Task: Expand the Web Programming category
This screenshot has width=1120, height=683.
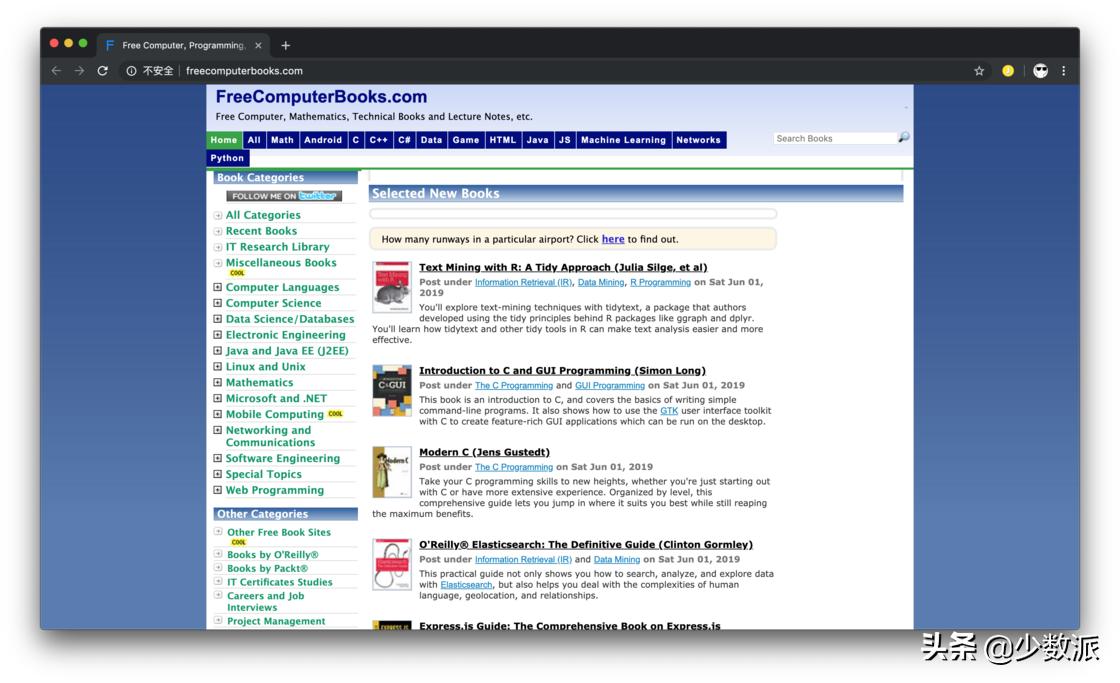Action: [218, 490]
